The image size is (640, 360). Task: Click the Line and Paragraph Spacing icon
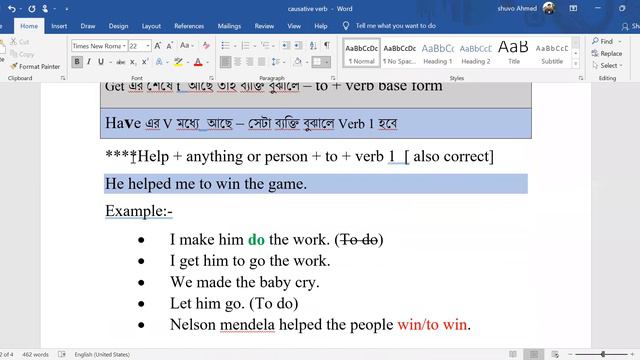[x=276, y=62]
